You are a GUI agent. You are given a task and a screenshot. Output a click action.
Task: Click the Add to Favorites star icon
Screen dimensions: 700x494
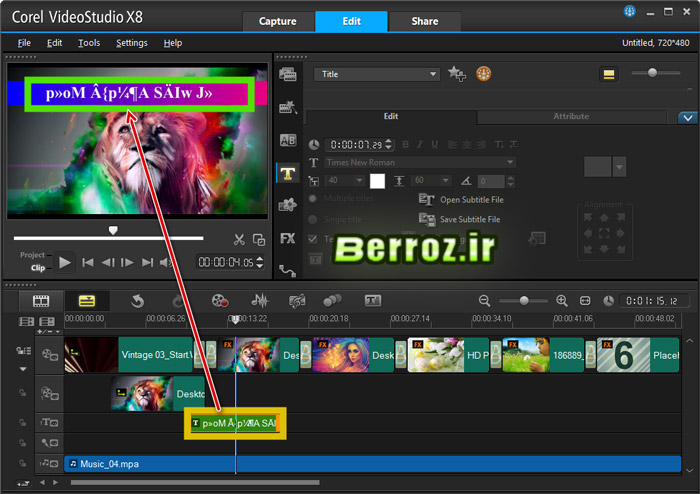(x=456, y=74)
